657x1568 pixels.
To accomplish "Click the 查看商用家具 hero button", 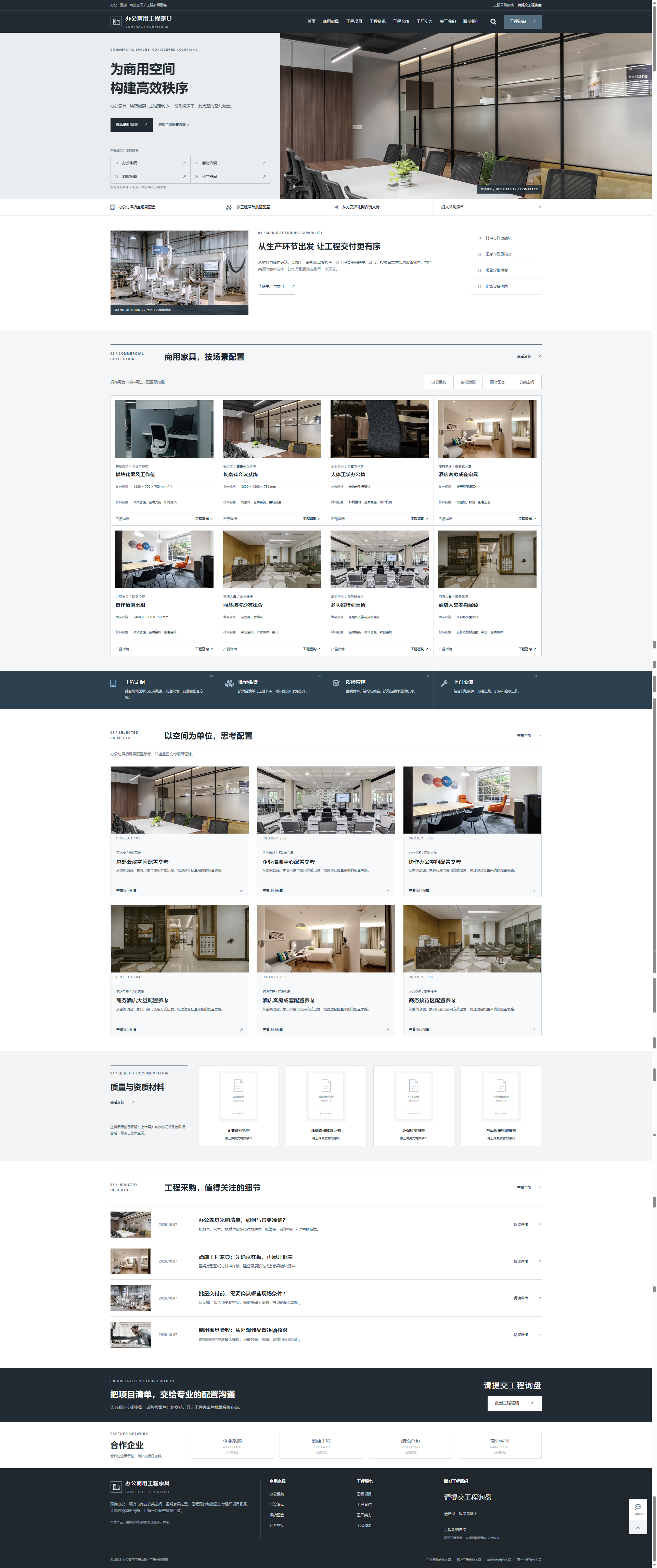I will (x=131, y=125).
